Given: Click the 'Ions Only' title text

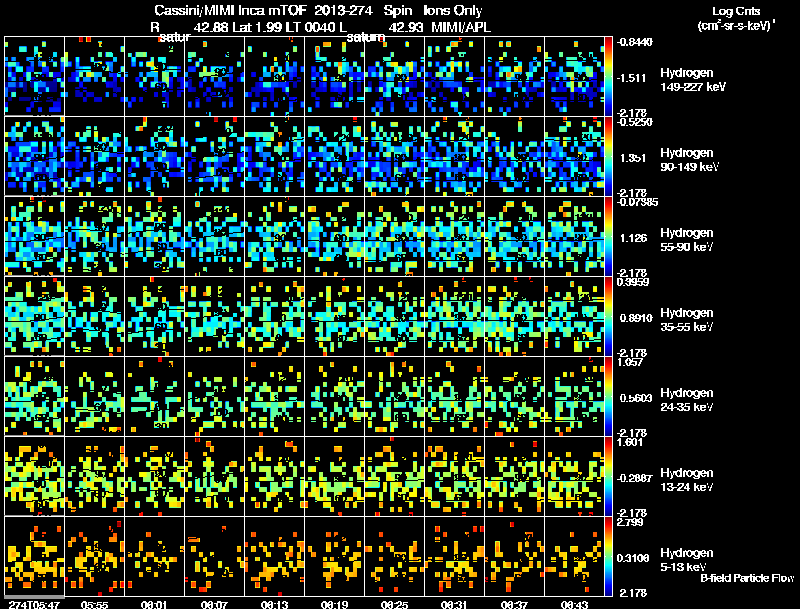Looking at the screenshot, I should tap(453, 10).
